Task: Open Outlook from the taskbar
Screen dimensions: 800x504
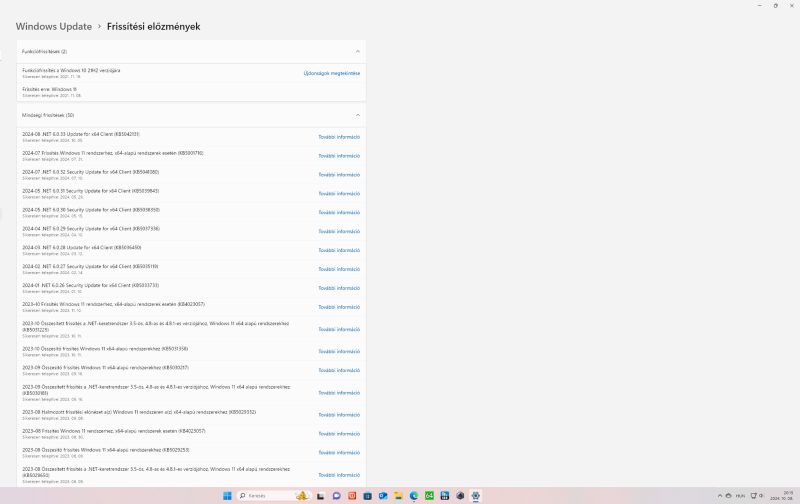Action: (383, 496)
